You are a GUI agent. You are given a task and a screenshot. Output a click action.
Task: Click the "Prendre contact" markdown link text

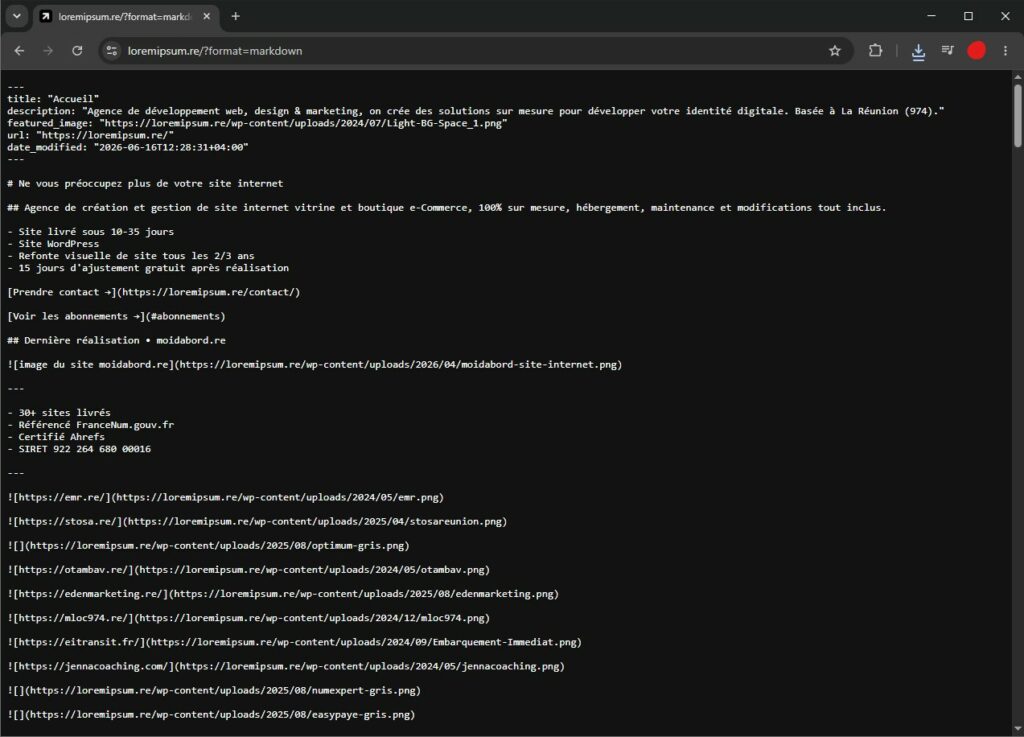tap(153, 292)
